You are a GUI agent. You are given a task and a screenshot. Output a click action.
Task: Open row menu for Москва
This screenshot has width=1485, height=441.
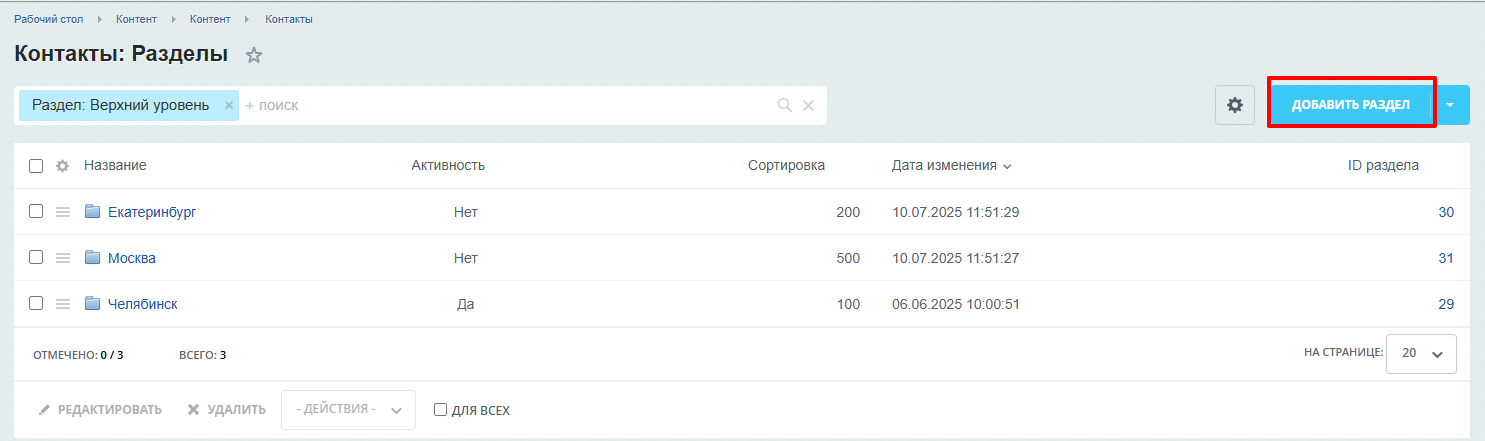point(63,258)
